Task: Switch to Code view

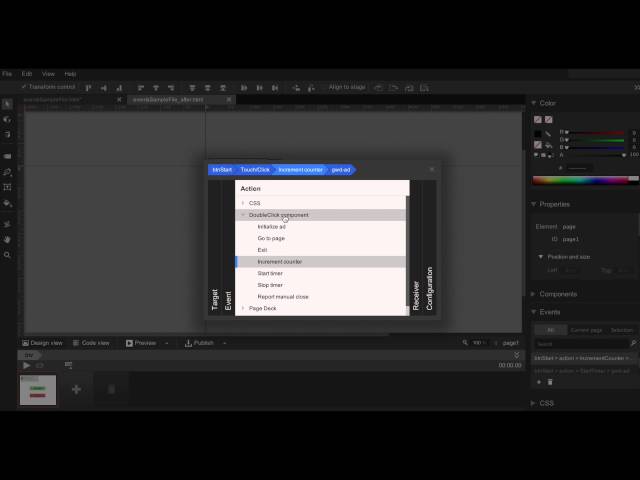Action: click(91, 343)
